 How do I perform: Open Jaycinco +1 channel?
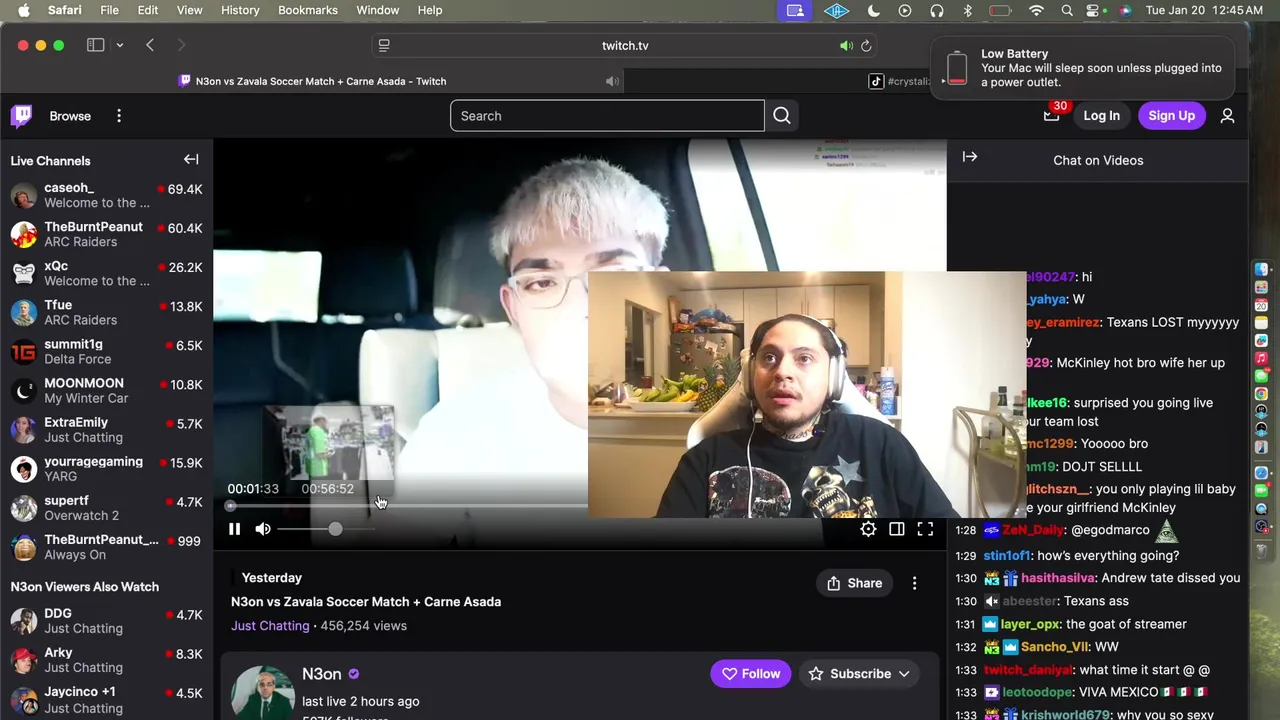point(106,699)
